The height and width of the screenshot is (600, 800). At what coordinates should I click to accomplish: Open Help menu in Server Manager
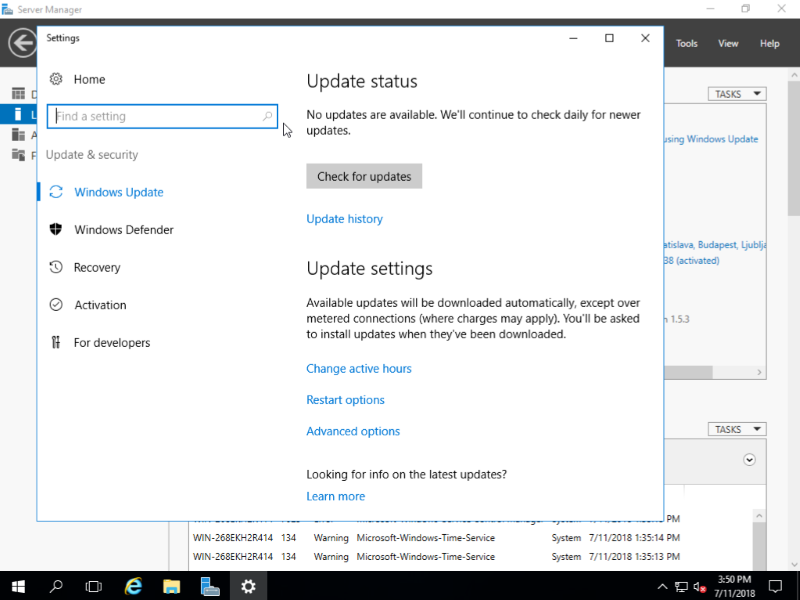click(769, 43)
